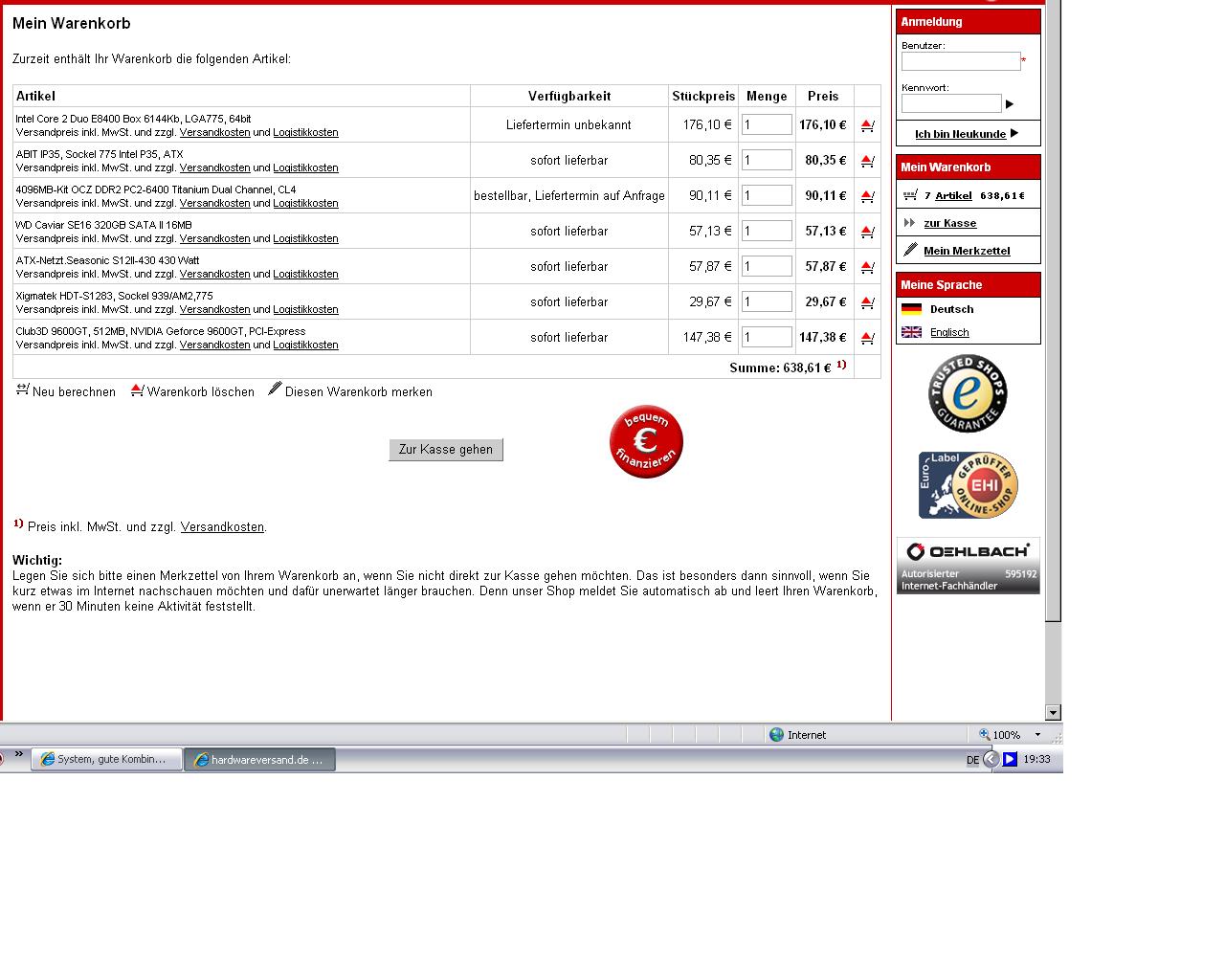This screenshot has width=1225, height=980.
Task: Open Versandkosten link in ABIT IP35 row
Action: (x=215, y=167)
